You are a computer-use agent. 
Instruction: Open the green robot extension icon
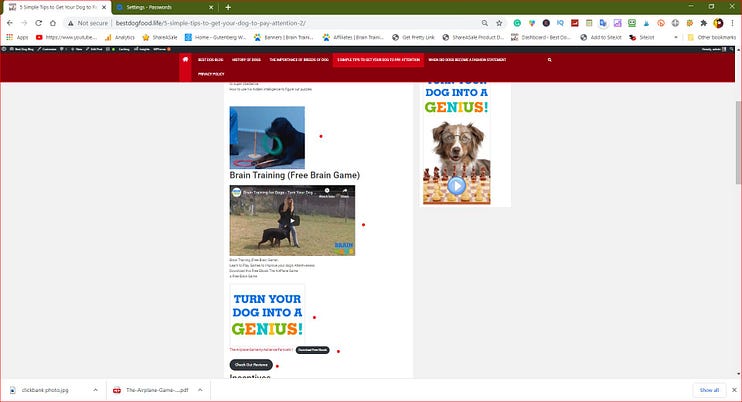(x=632, y=23)
